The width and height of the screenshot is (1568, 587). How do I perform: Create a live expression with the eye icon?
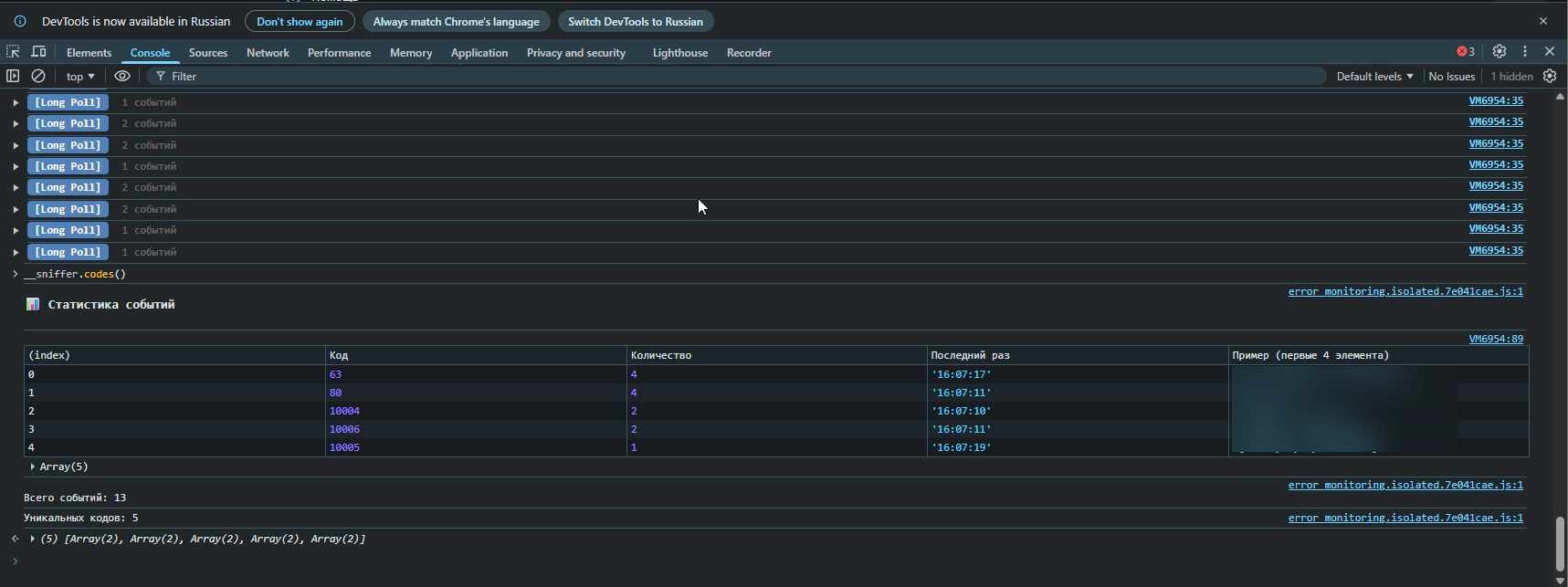click(x=122, y=76)
